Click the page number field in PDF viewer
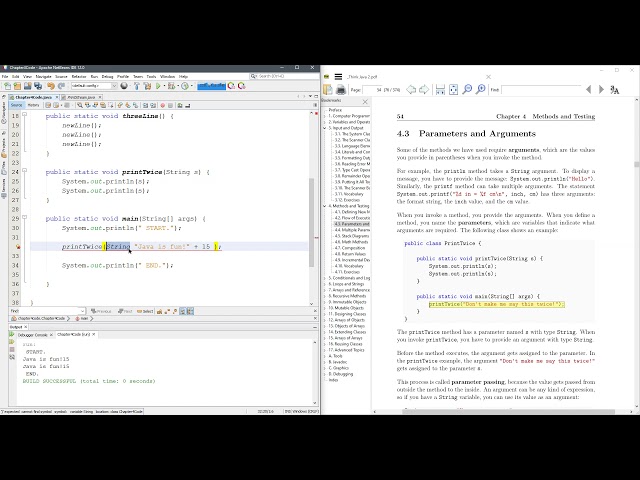Image resolution: width=640 pixels, height=480 pixels. click(373, 90)
